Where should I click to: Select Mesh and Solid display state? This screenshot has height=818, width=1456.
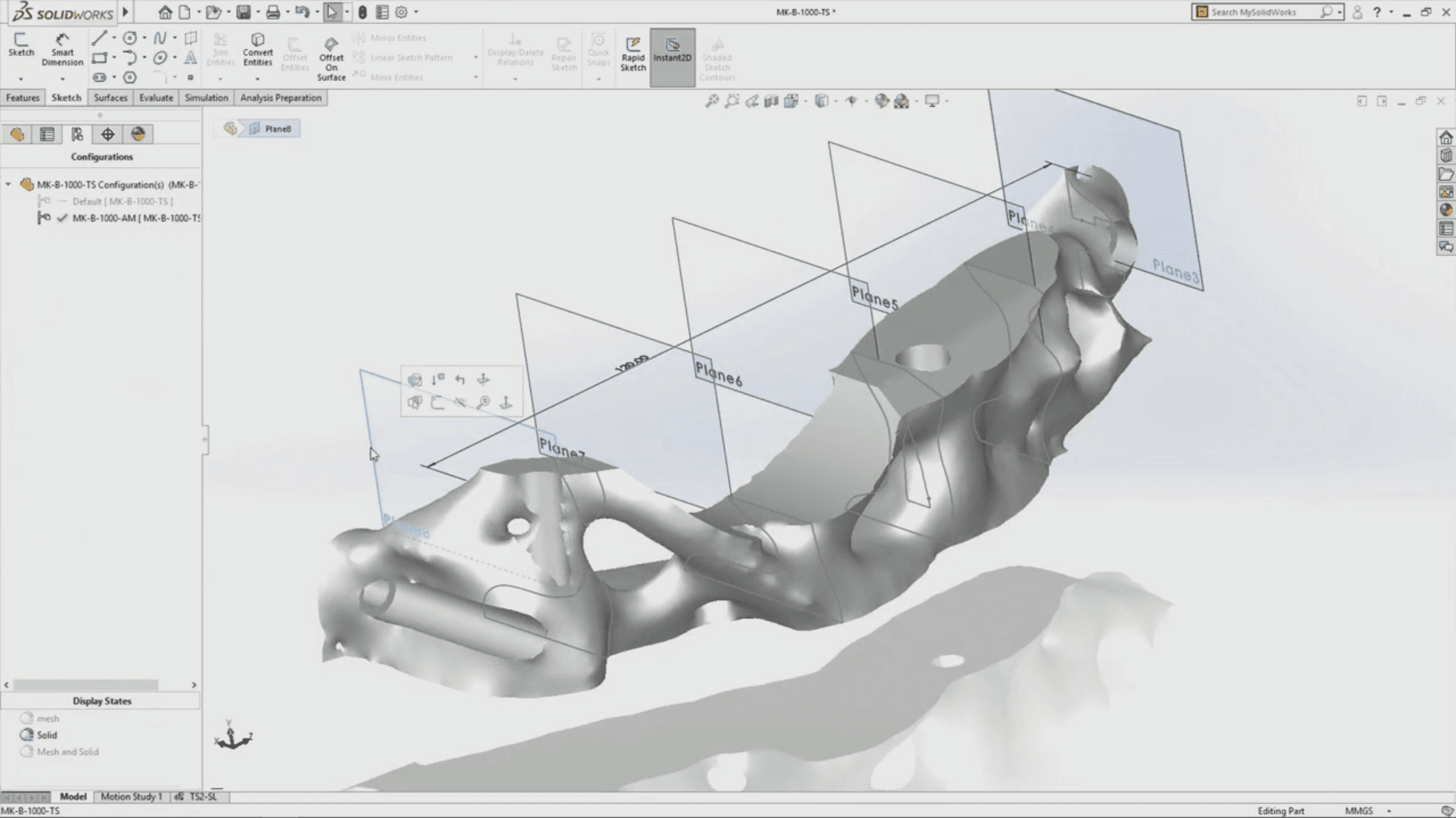click(60, 752)
